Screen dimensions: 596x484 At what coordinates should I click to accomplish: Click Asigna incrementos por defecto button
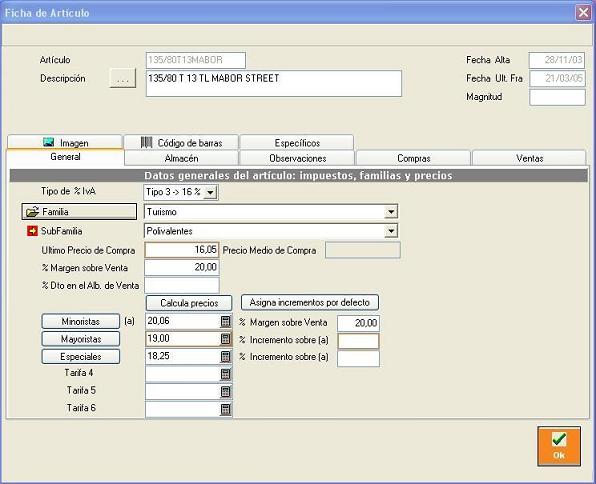pos(310,303)
